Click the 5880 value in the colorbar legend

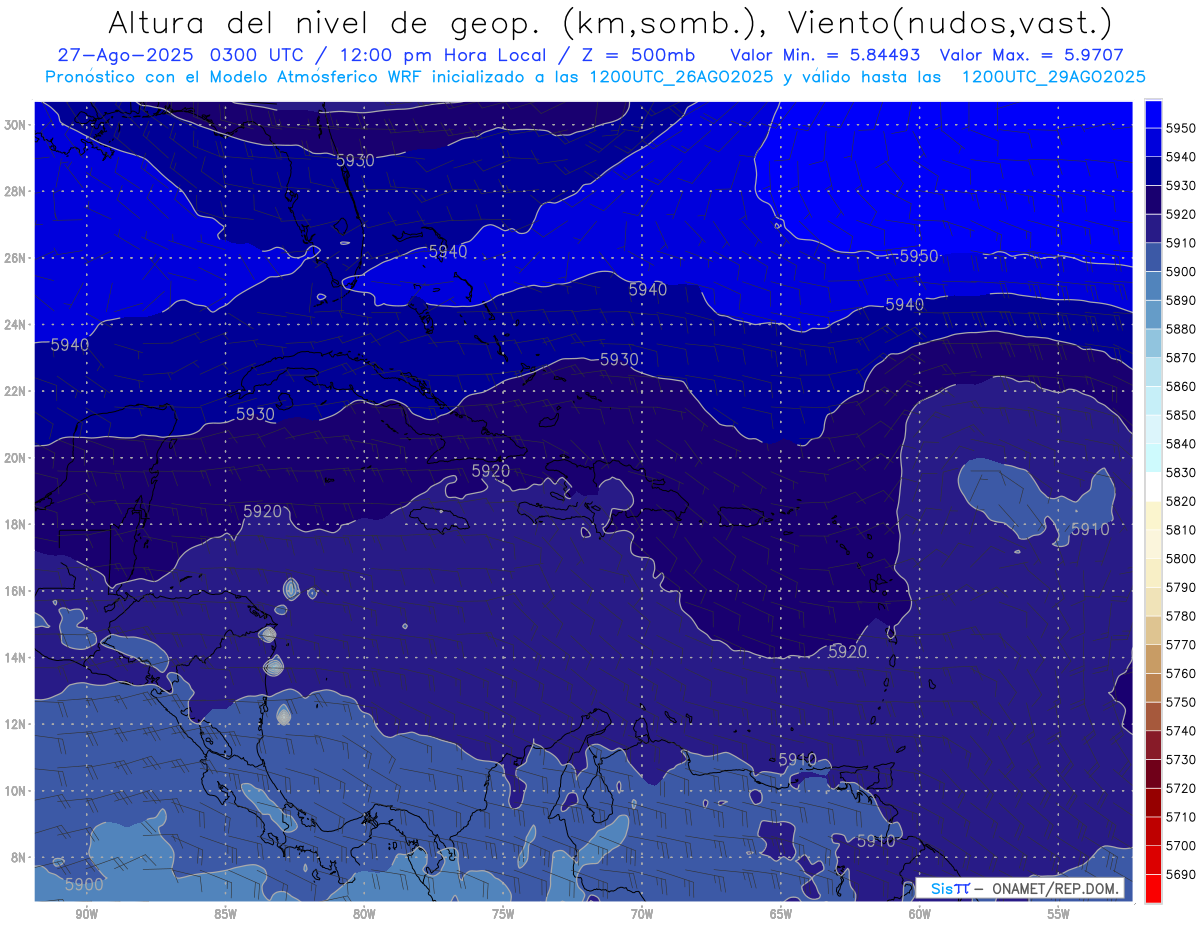1181,329
